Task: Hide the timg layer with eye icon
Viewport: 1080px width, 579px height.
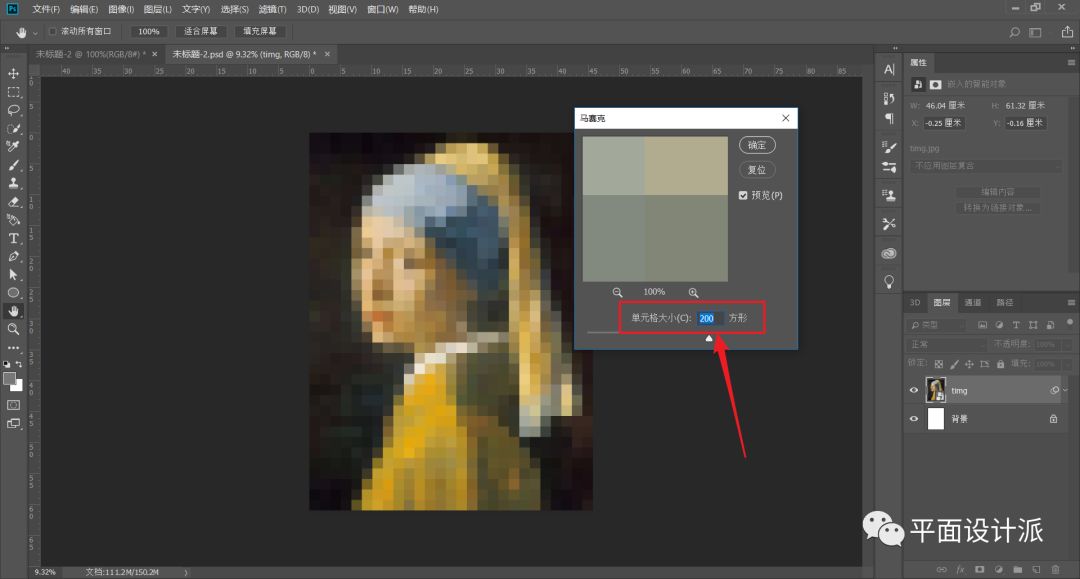Action: [x=914, y=391]
